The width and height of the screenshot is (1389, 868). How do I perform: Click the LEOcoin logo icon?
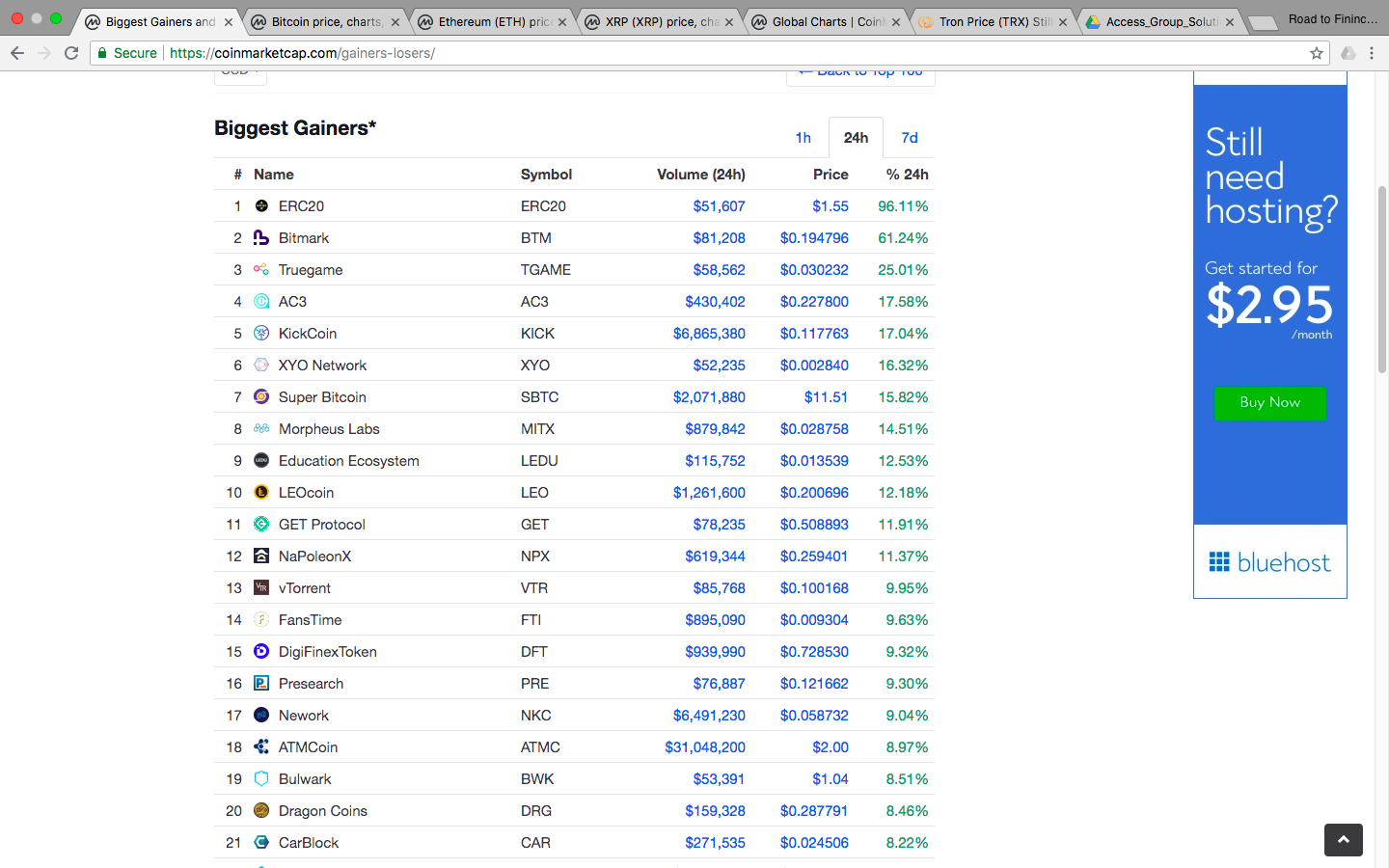coord(261,492)
